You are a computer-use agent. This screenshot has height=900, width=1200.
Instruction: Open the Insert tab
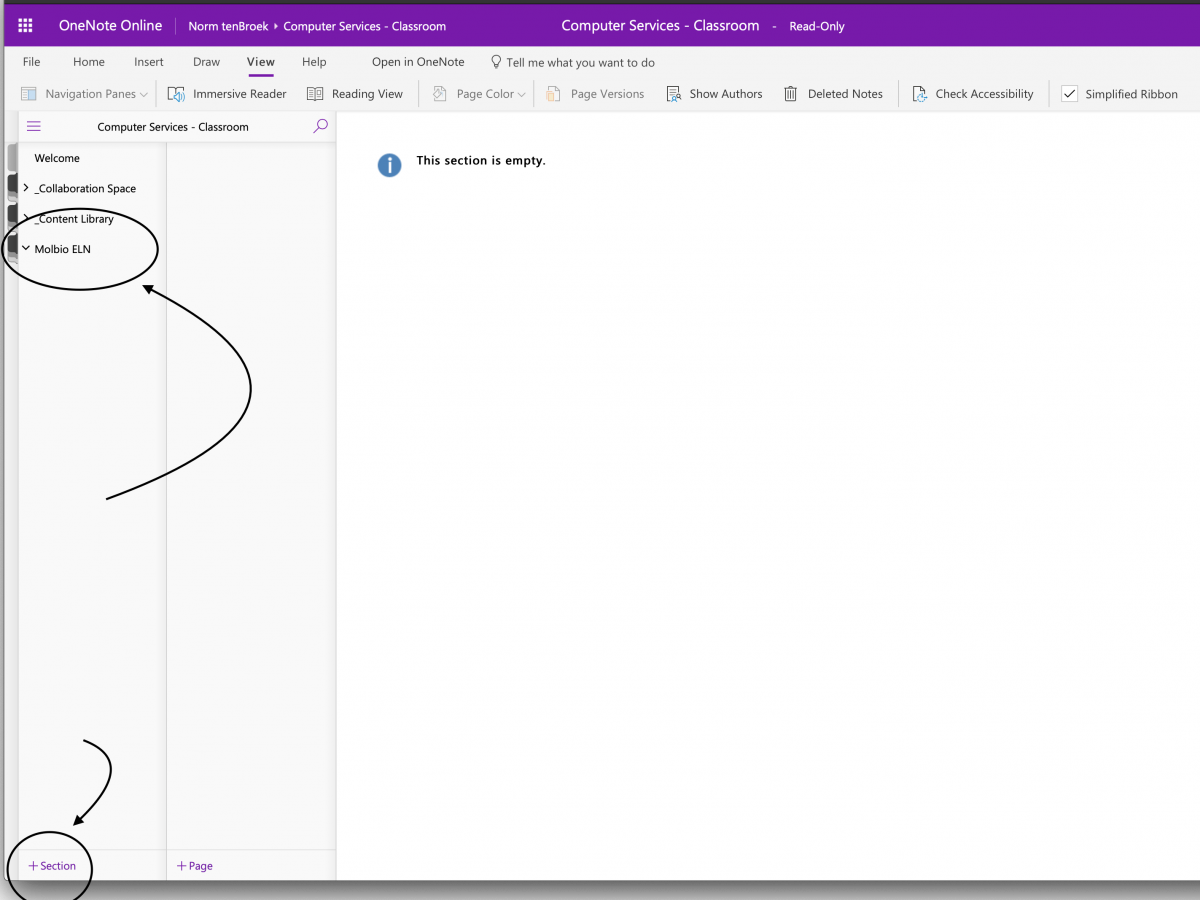[149, 62]
